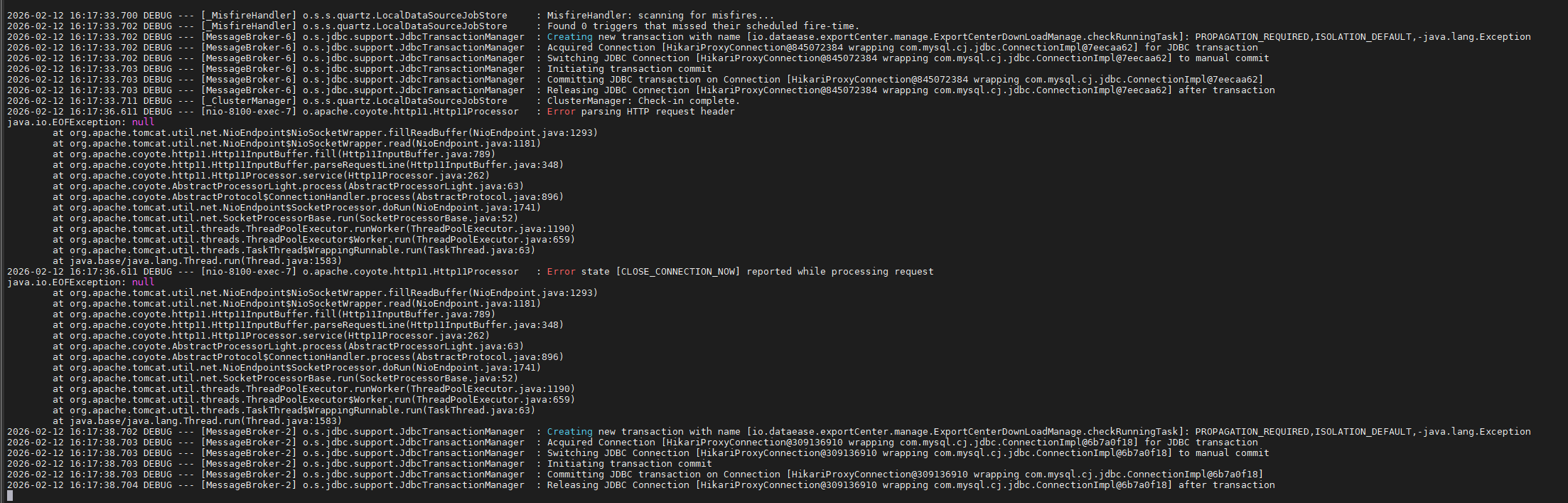Viewport: 1568px width, 503px height.
Task: Click "Switching JDBC Connection" on MessageBroker-6 line
Action: click(x=618, y=58)
